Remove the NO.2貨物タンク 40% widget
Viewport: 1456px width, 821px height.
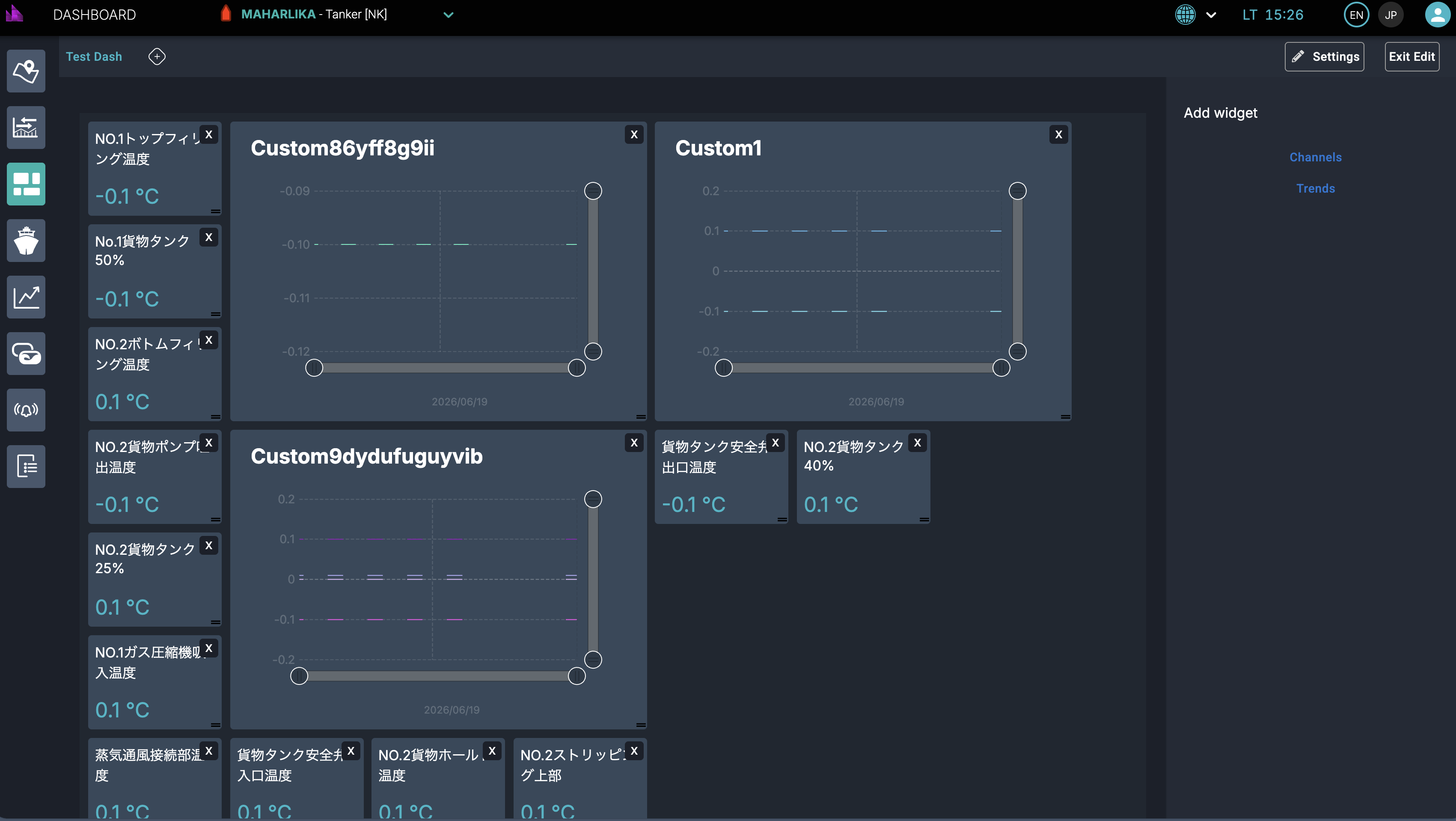click(917, 443)
